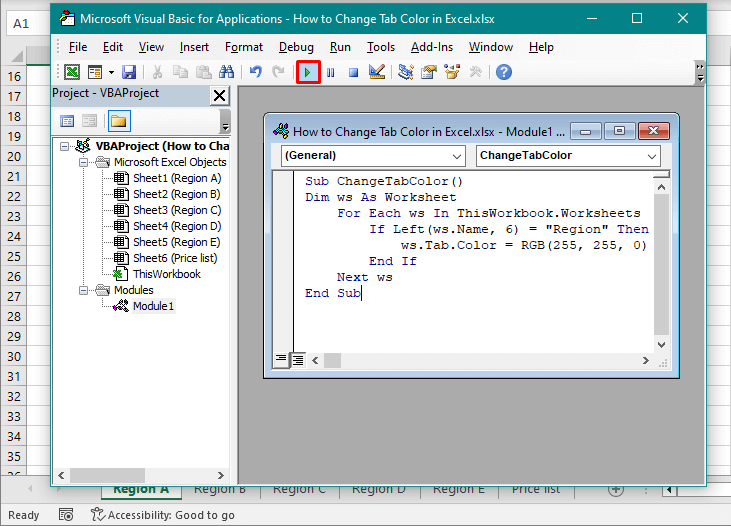Open the Debug menu
Image resolution: width=731 pixels, height=526 pixels.
[x=296, y=47]
